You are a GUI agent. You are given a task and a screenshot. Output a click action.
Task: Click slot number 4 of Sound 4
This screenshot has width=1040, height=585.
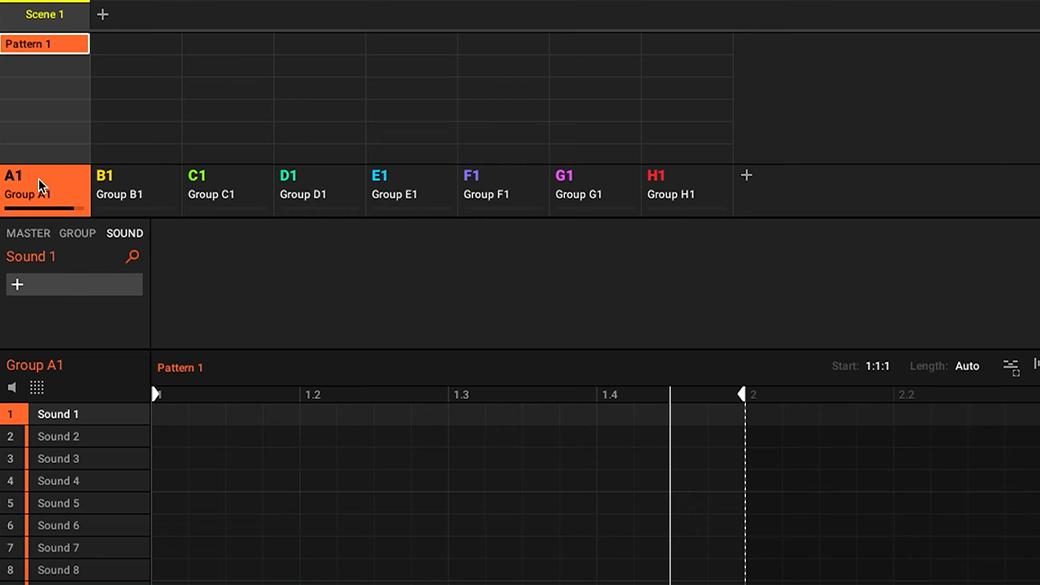(11, 481)
